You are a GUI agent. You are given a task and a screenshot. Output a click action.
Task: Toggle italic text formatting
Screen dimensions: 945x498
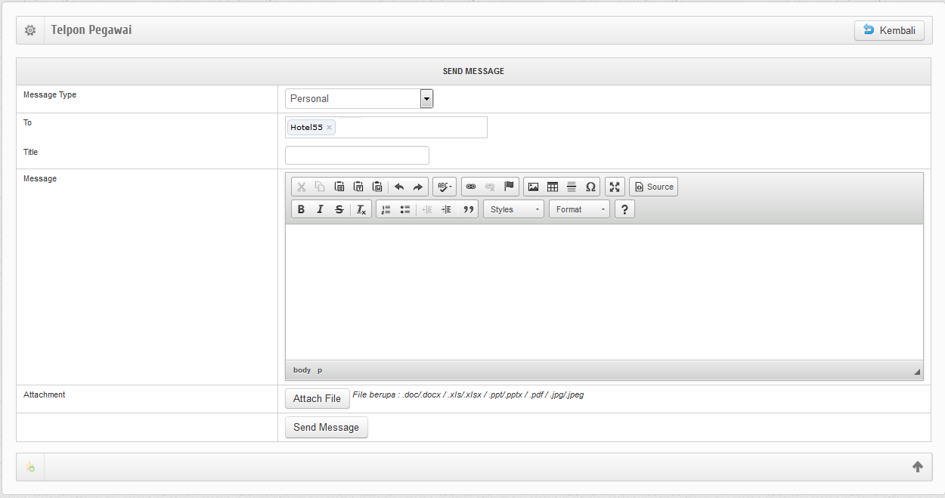tap(320, 210)
